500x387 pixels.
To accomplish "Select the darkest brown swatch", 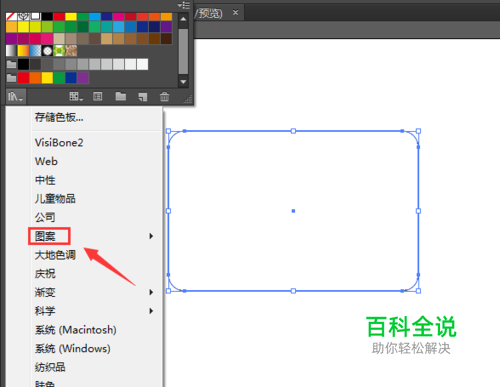I will click(166, 39).
